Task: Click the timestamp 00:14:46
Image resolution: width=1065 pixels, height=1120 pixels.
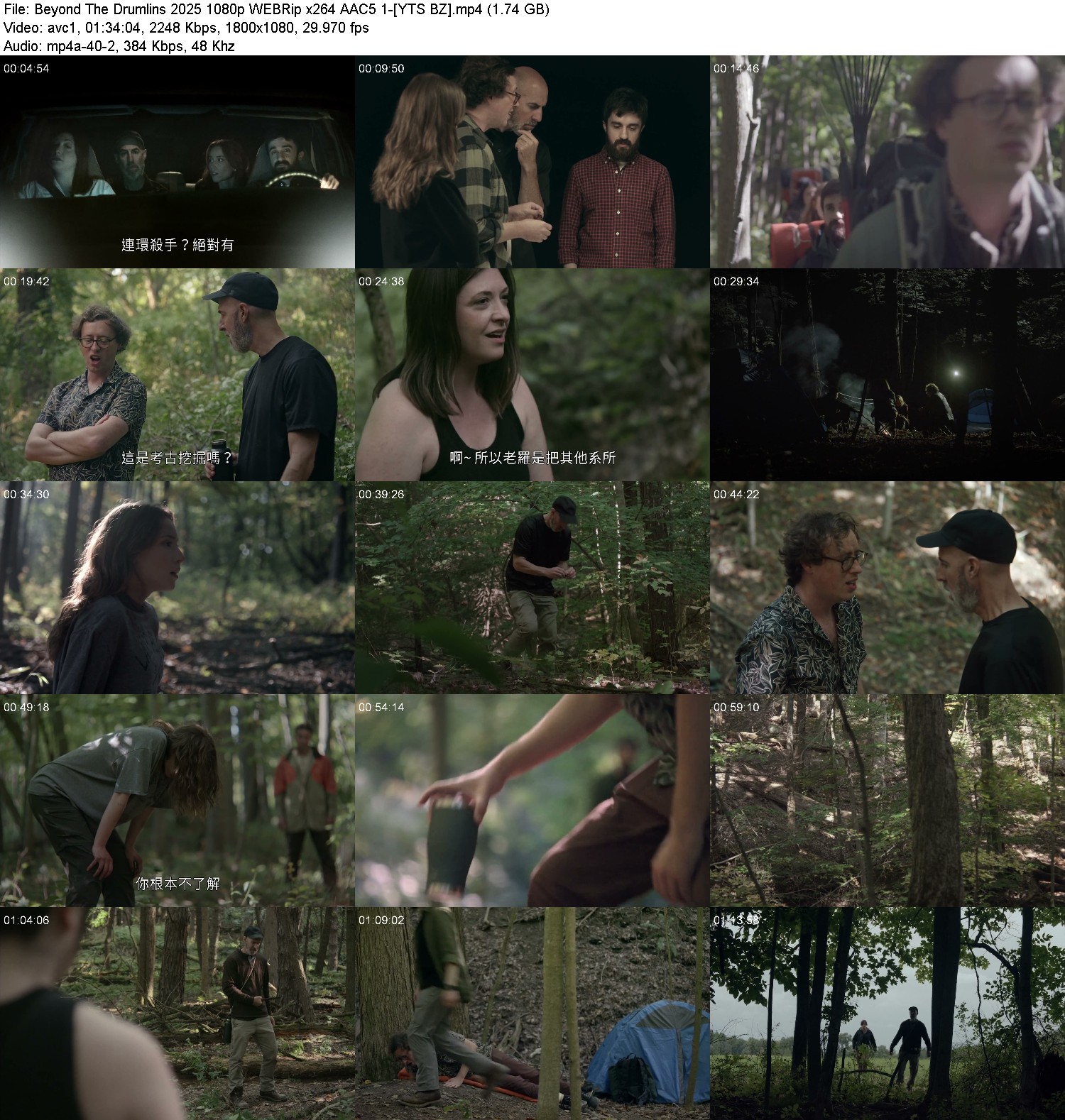Action: pyautogui.click(x=736, y=69)
